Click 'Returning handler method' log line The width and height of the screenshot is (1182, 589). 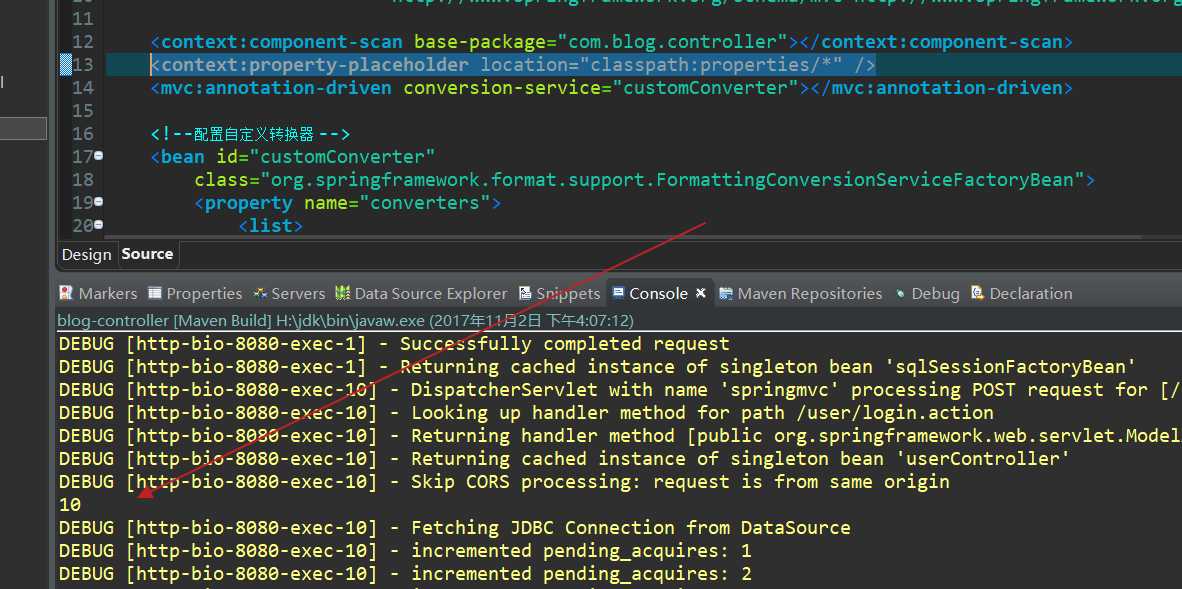tap(620, 436)
